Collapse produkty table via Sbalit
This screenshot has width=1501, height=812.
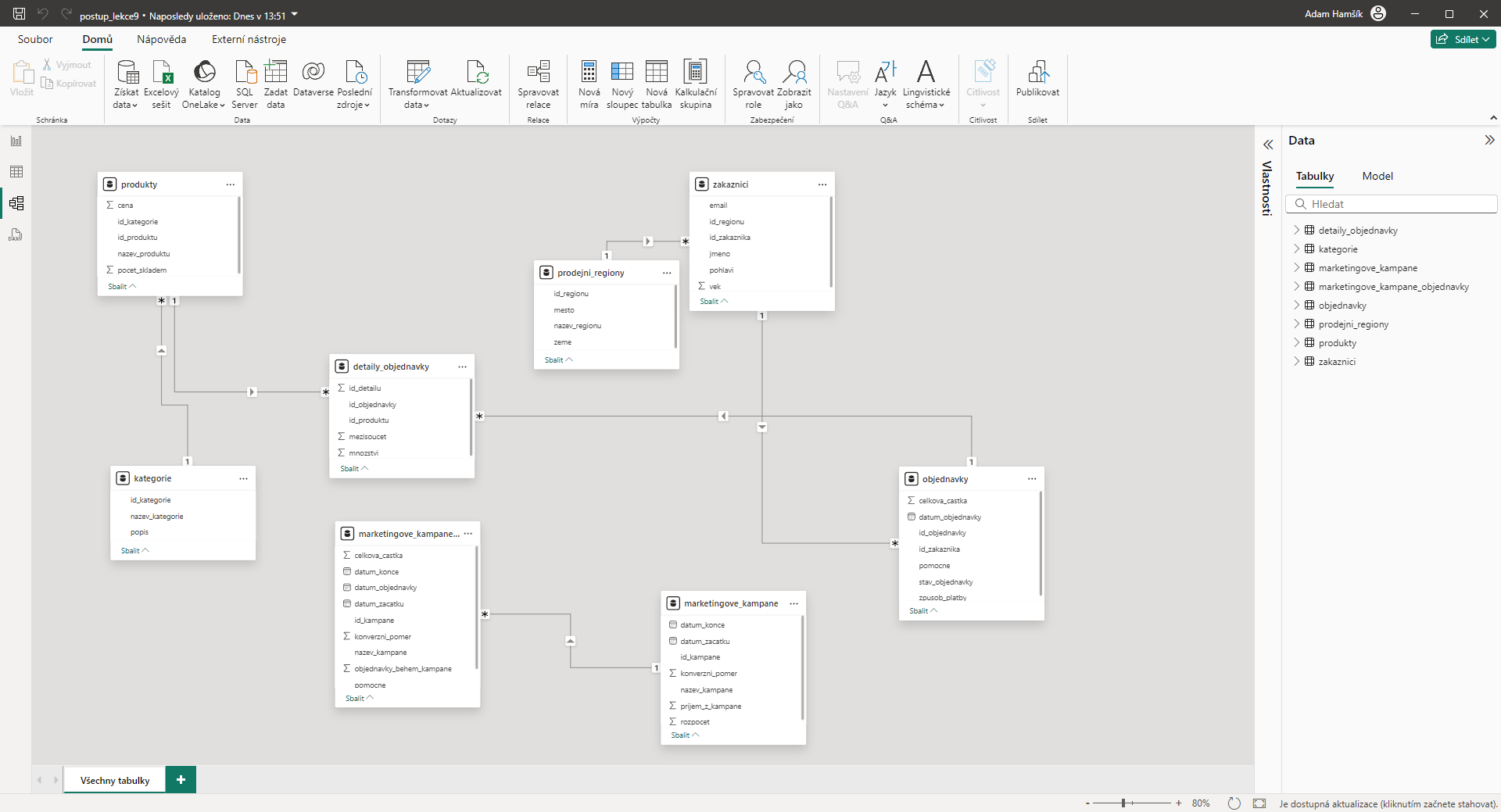tap(122, 287)
